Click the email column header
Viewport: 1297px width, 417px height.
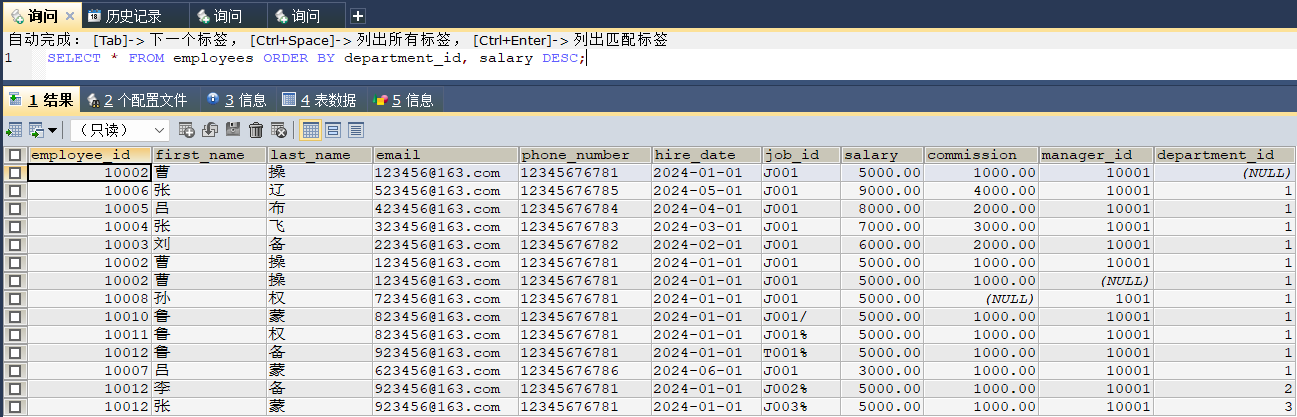pyautogui.click(x=445, y=155)
